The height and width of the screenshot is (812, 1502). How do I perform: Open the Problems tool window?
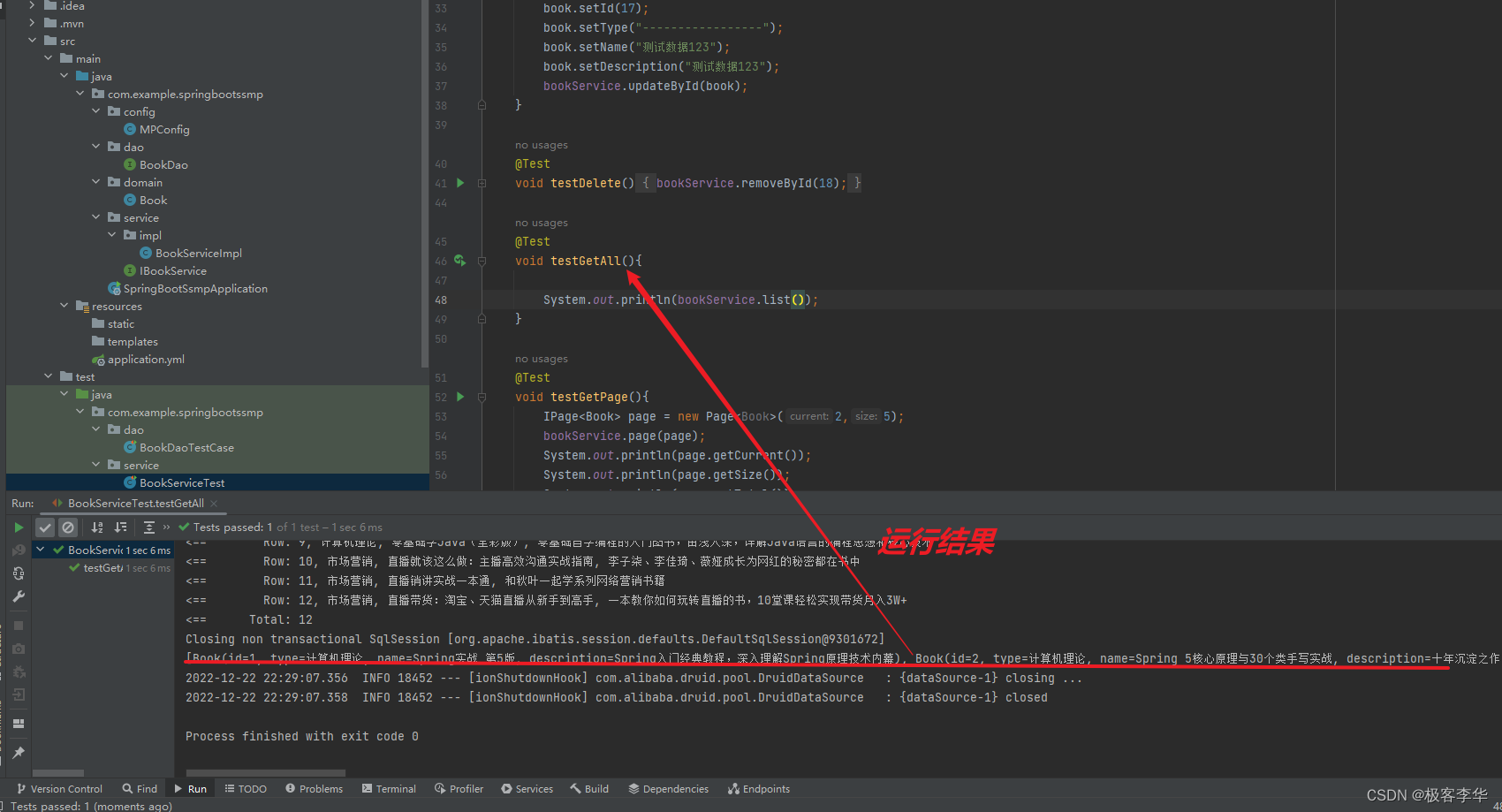[314, 789]
